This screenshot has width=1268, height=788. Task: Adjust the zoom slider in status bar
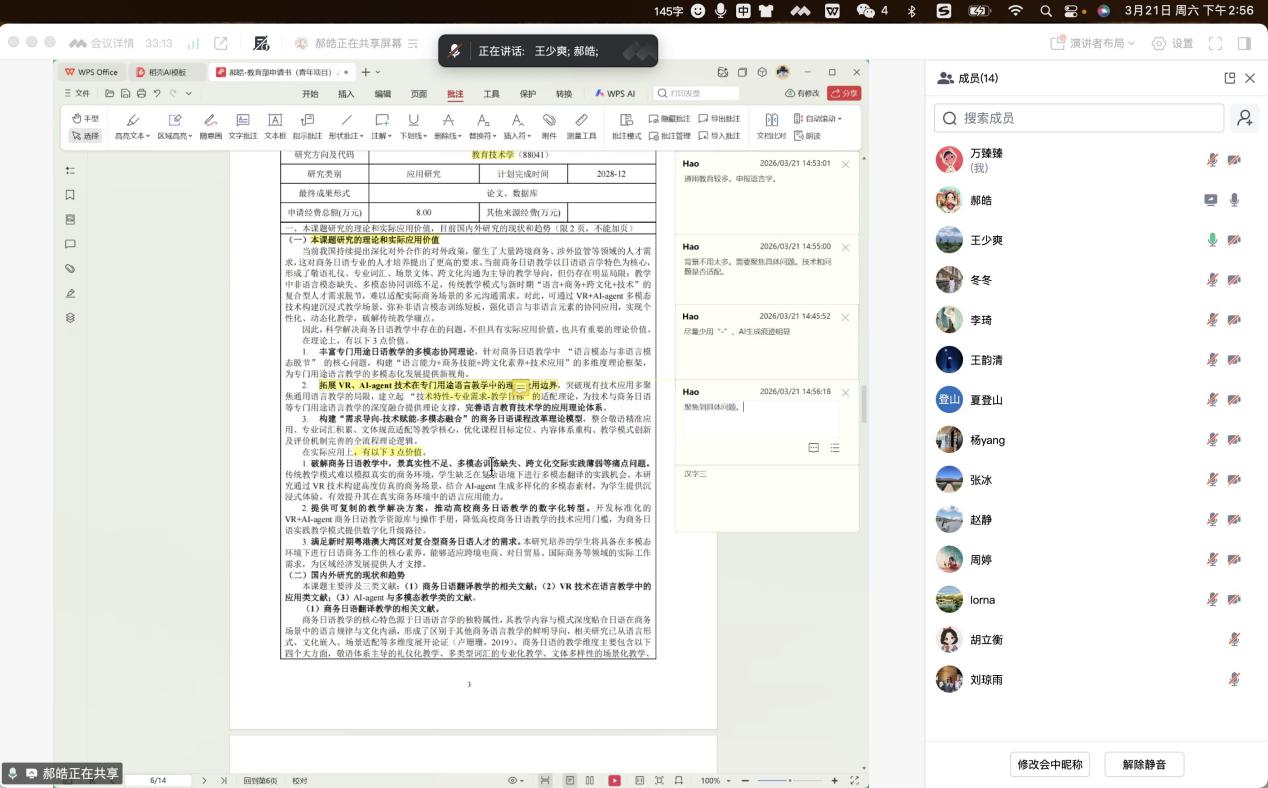(790, 780)
